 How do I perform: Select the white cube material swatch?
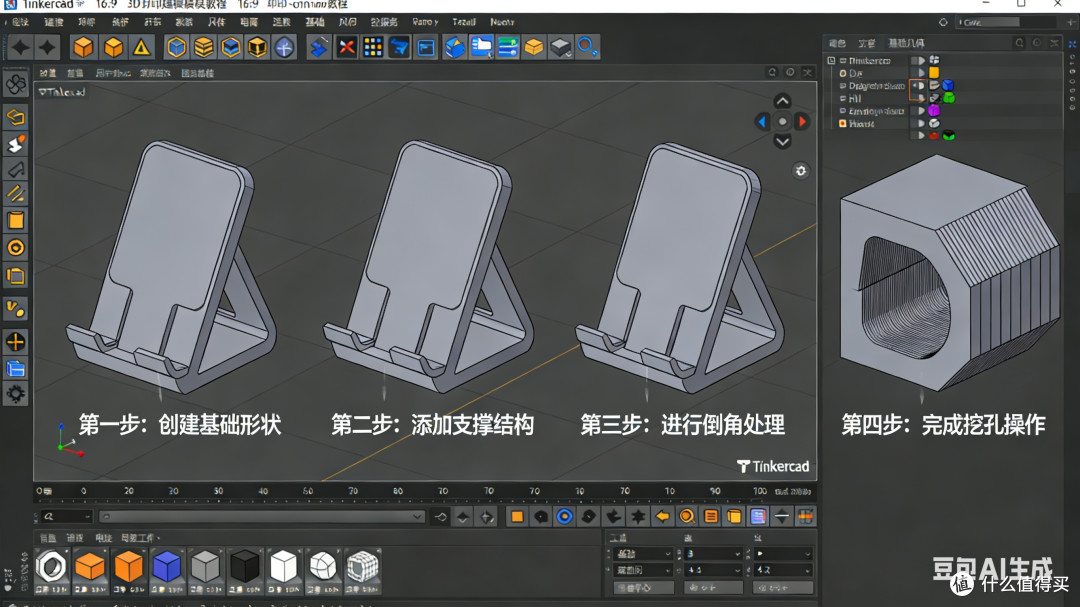point(284,570)
